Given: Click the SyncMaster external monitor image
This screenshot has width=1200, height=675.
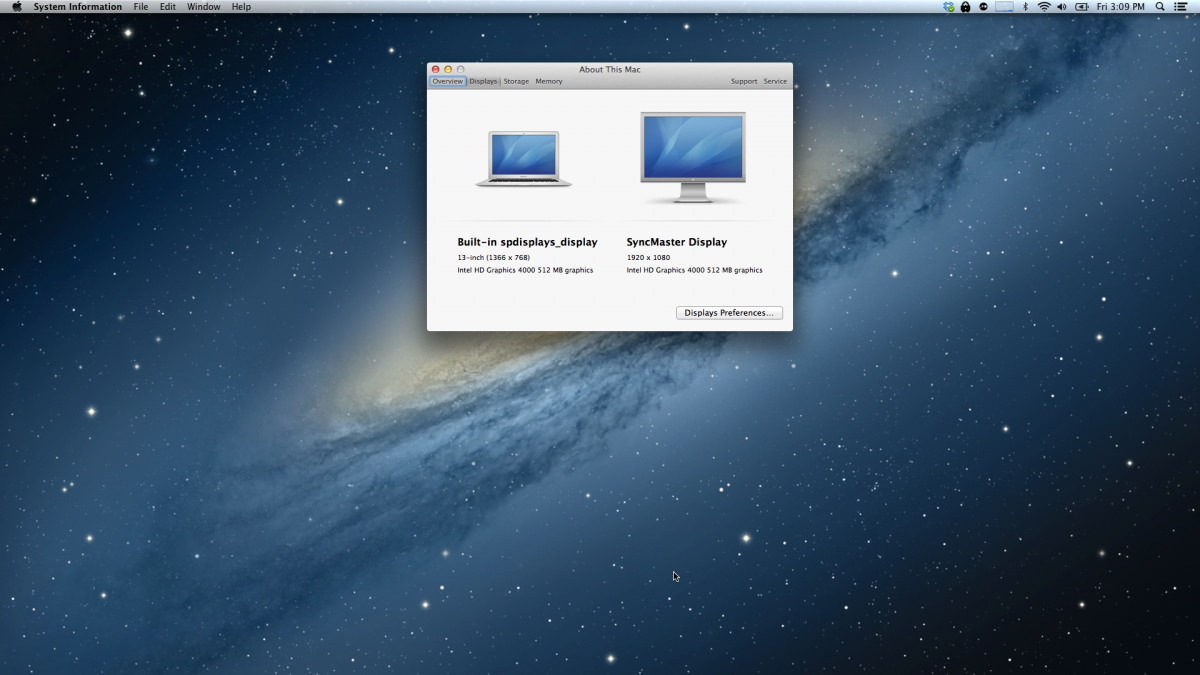Looking at the screenshot, I should pyautogui.click(x=693, y=158).
